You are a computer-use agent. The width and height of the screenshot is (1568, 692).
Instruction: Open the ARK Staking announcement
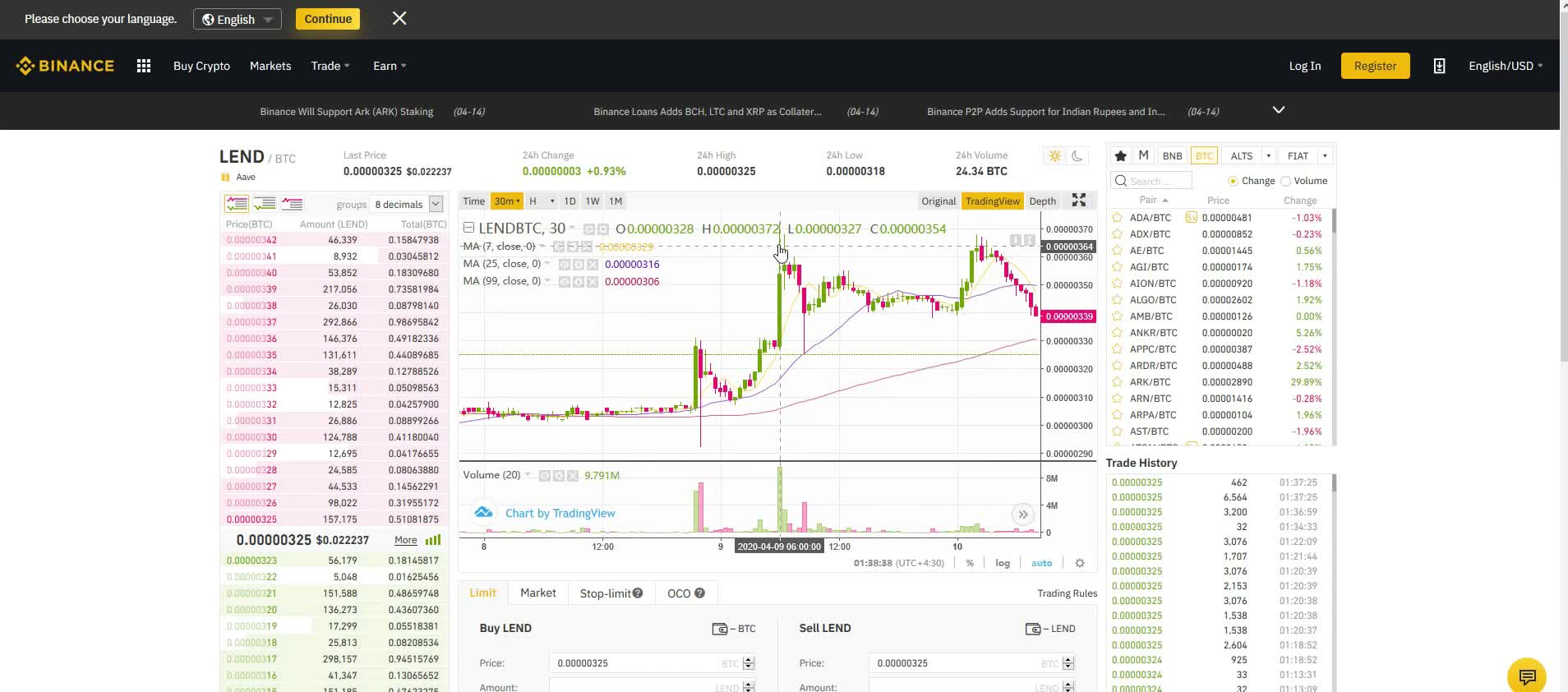pos(347,112)
